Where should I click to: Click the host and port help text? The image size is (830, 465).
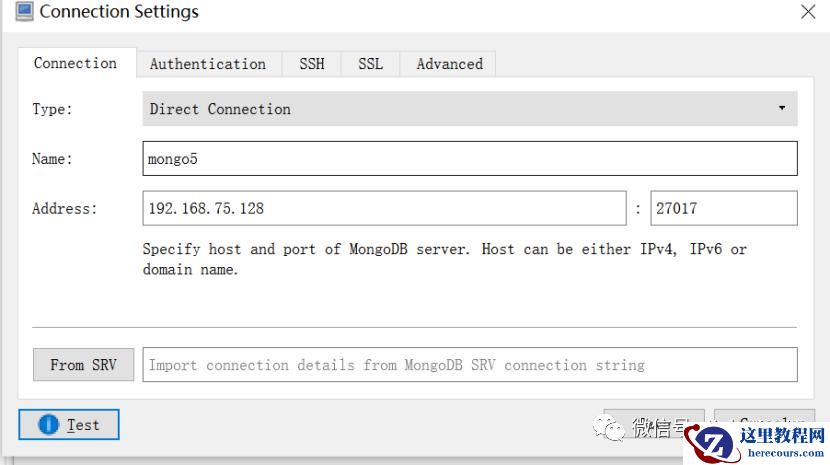click(x=445, y=259)
